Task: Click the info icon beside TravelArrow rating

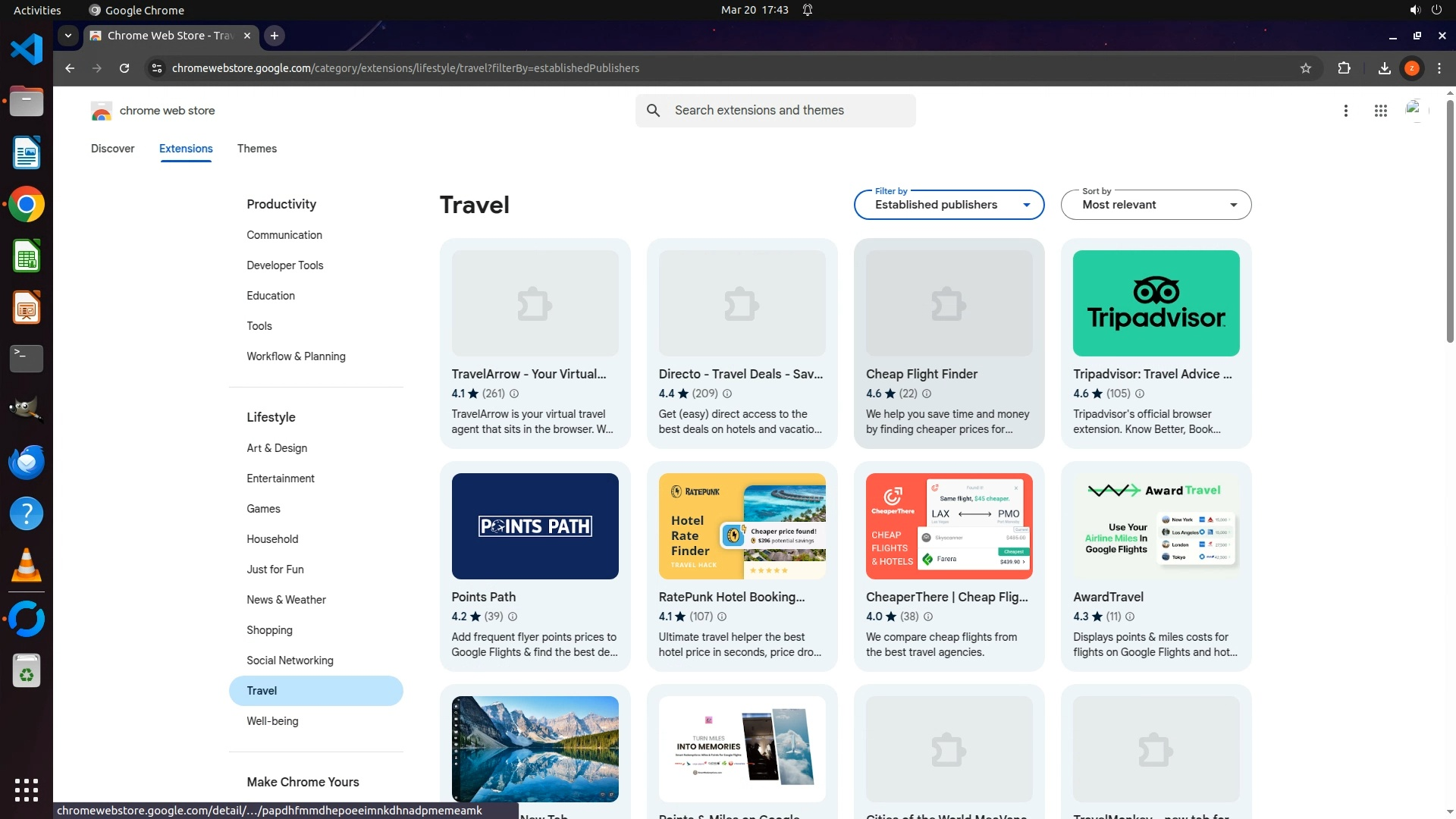Action: pyautogui.click(x=514, y=394)
